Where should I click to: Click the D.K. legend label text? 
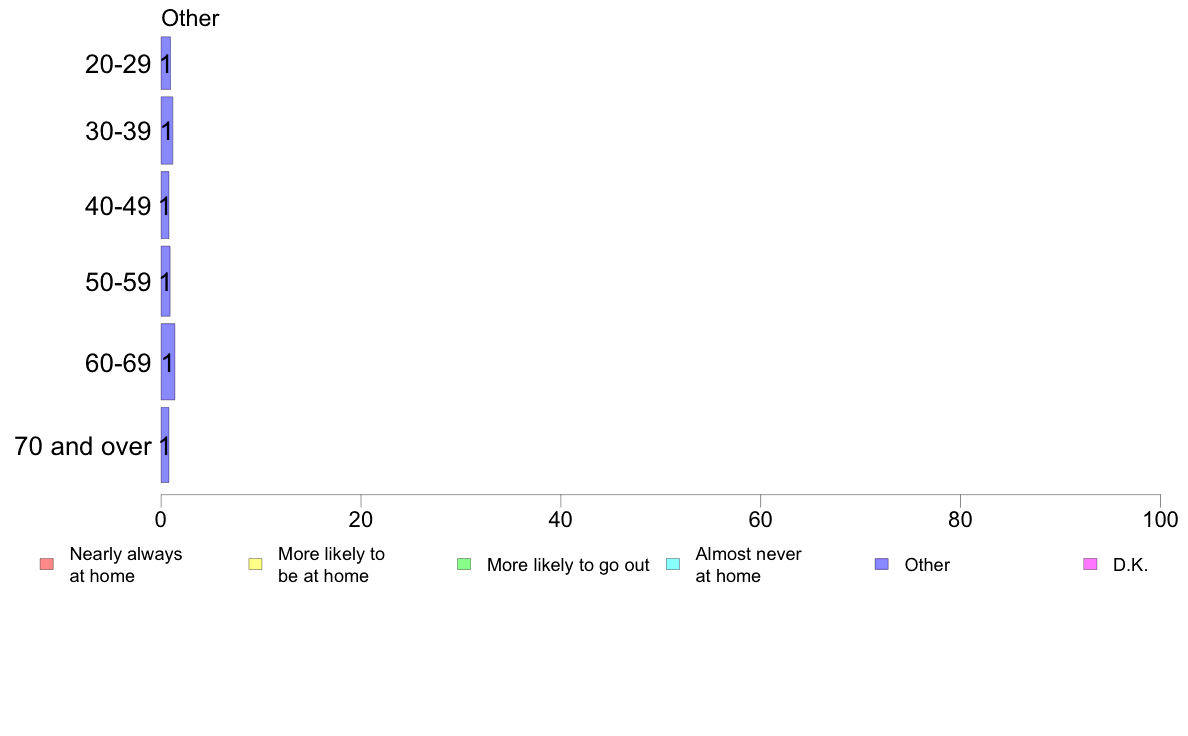tap(1130, 565)
